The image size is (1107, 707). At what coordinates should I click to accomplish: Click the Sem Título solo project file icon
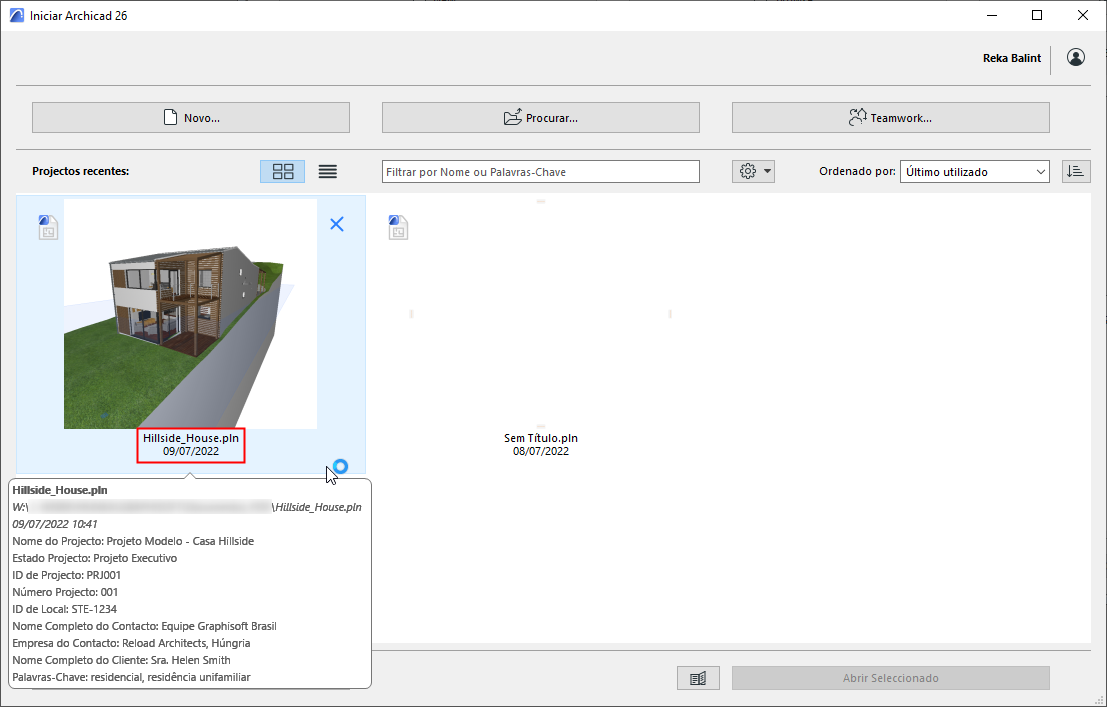pyautogui.click(x=398, y=227)
